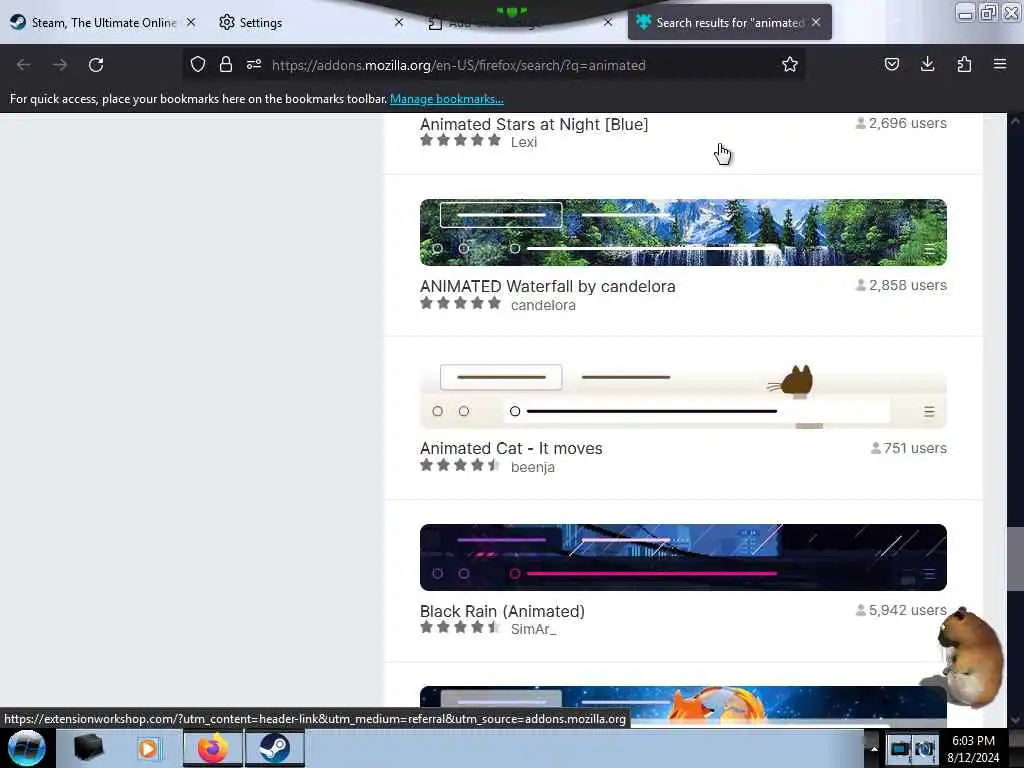
Task: Click the scrollbar up arrow
Action: (1015, 121)
